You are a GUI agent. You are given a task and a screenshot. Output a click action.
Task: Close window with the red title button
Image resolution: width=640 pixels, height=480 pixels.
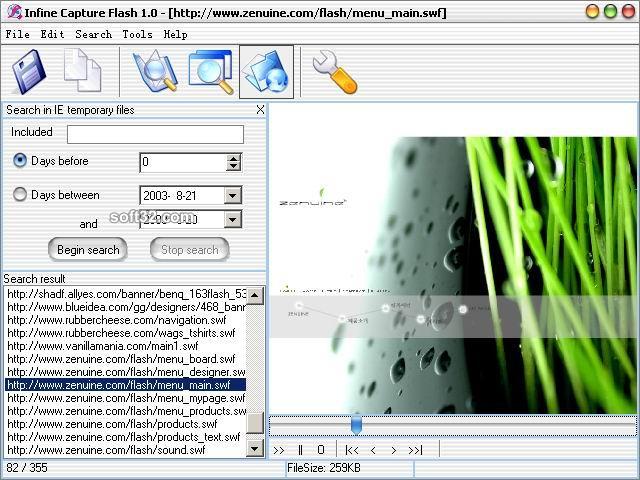point(628,11)
